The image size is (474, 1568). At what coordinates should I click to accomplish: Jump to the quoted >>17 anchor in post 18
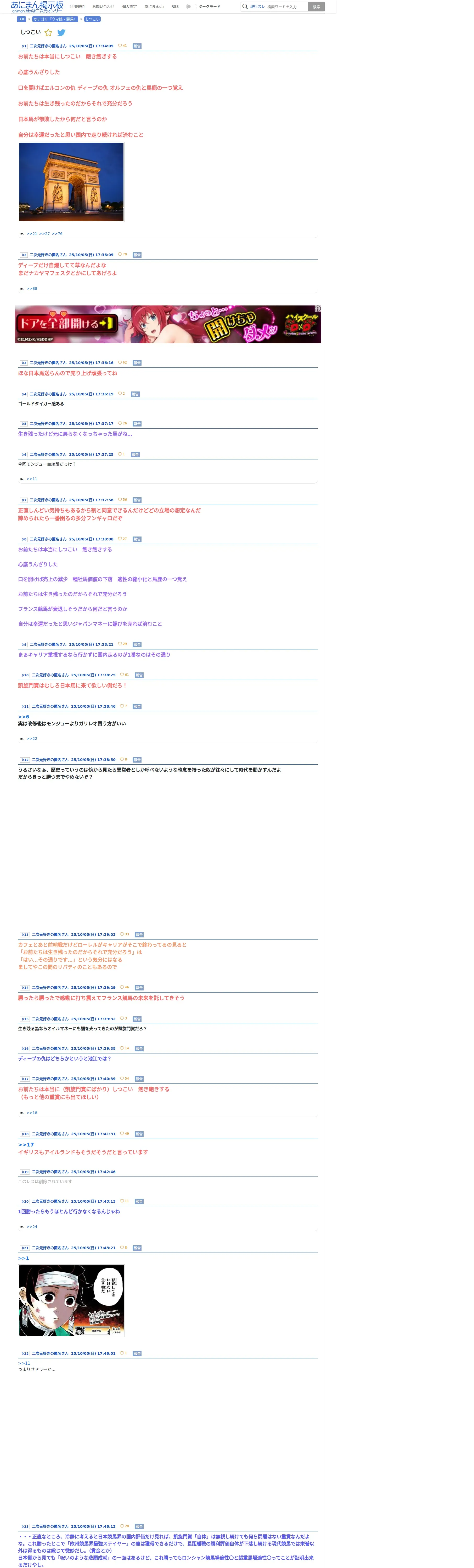point(26,1144)
